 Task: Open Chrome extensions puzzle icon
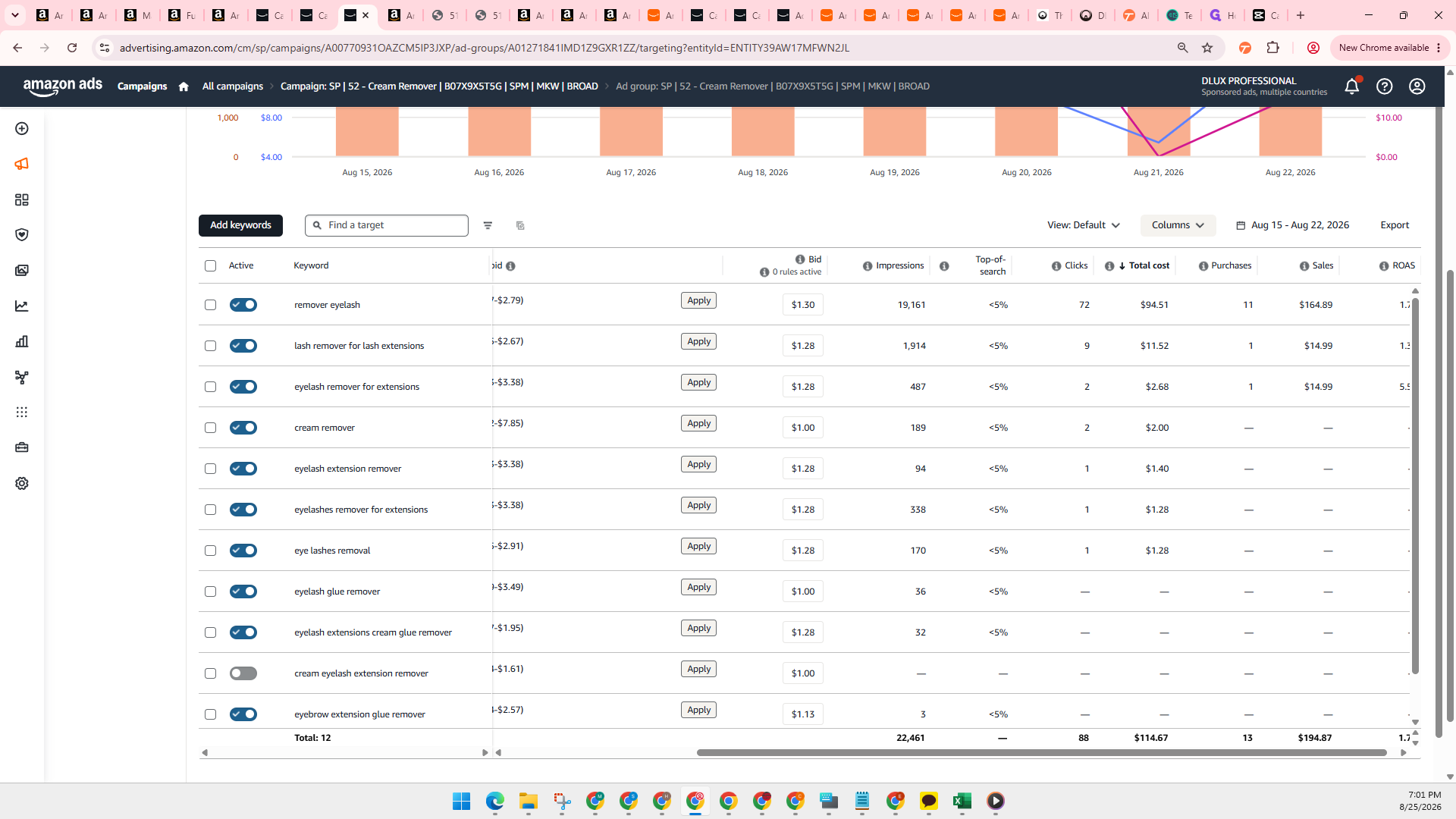[1273, 48]
